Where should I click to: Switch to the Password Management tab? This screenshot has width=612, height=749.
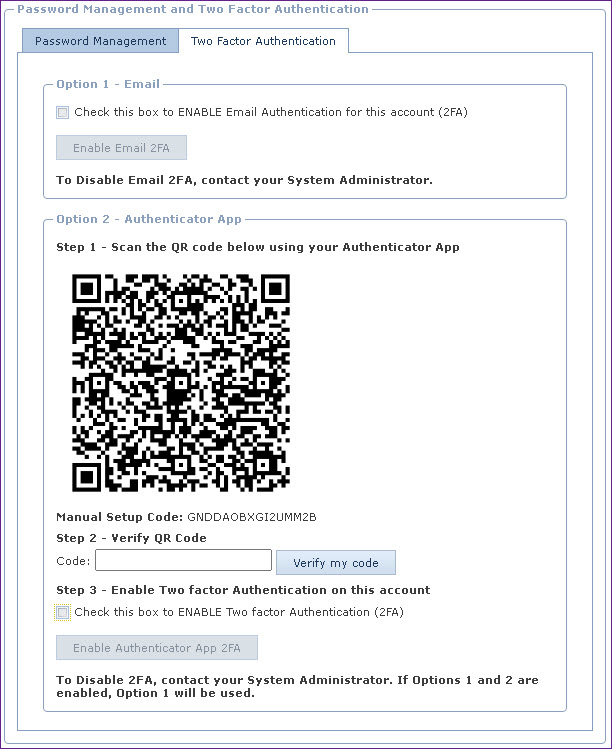(x=100, y=41)
